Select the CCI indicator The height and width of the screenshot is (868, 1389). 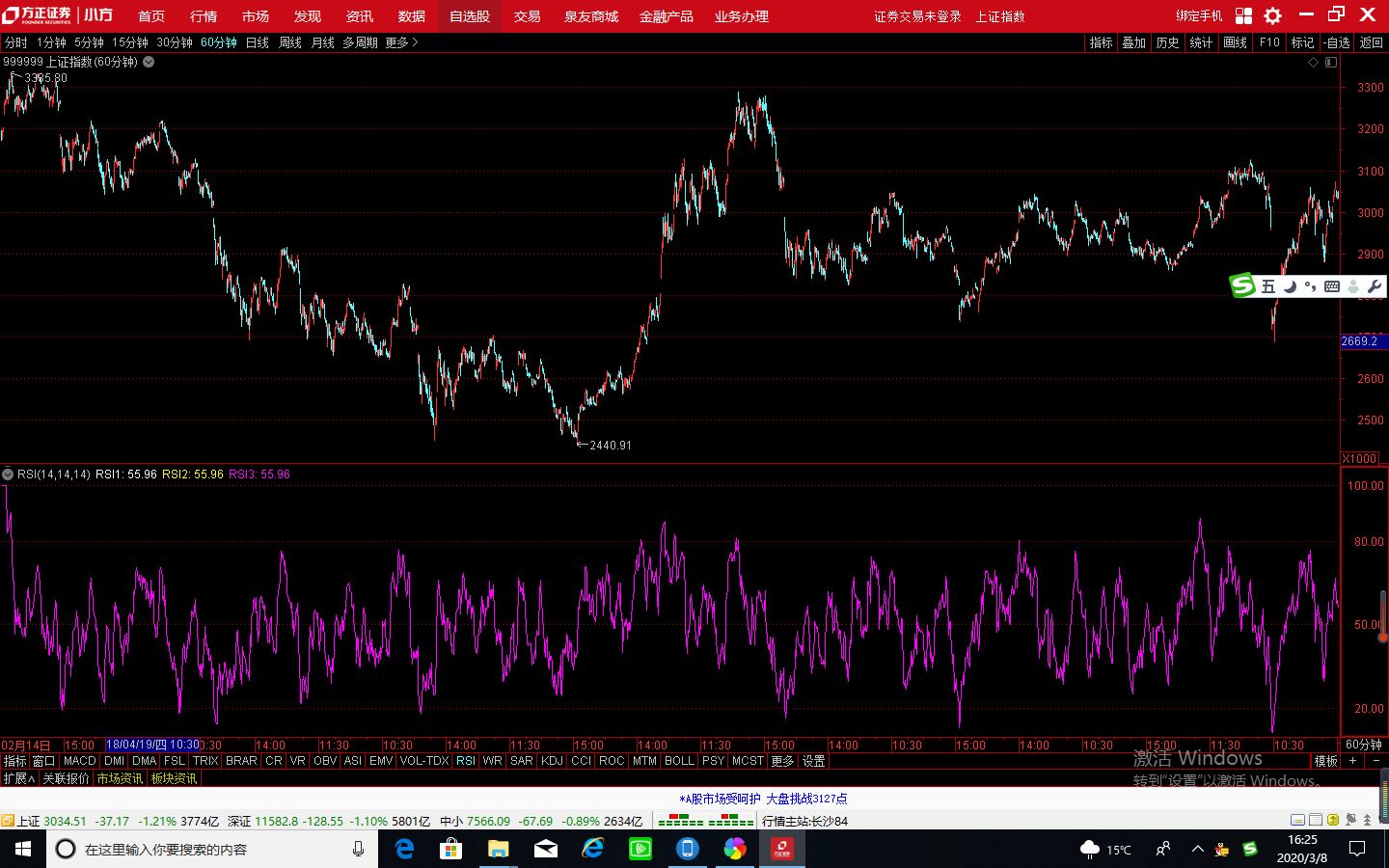pos(581,761)
